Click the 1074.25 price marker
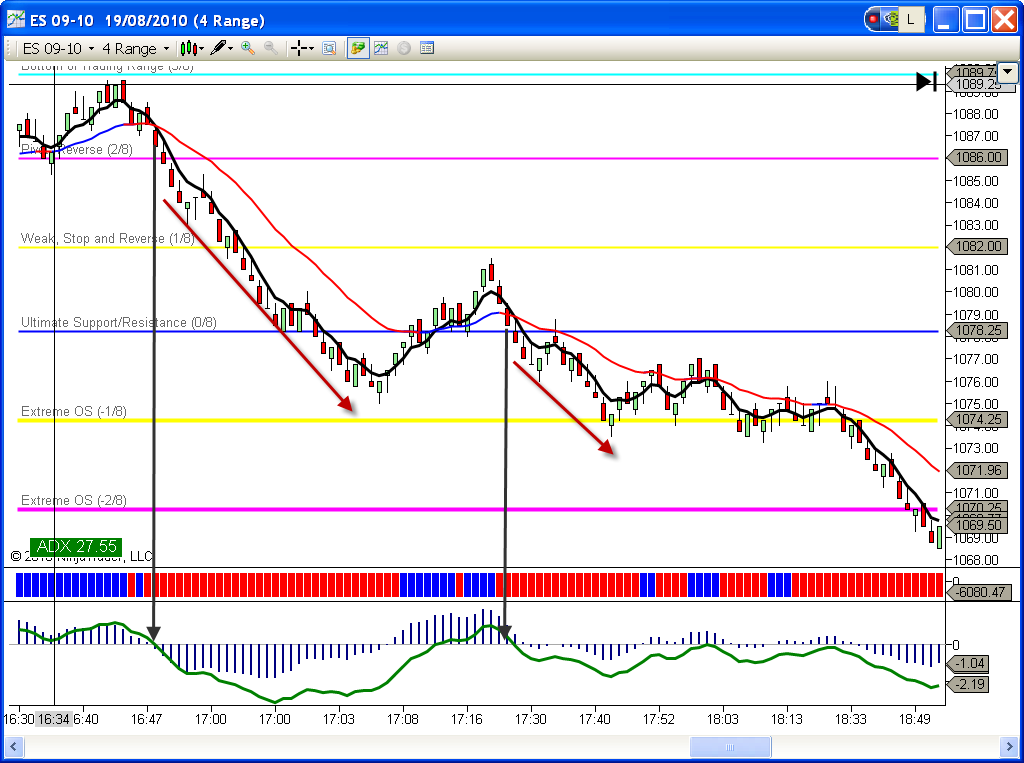 (x=977, y=419)
